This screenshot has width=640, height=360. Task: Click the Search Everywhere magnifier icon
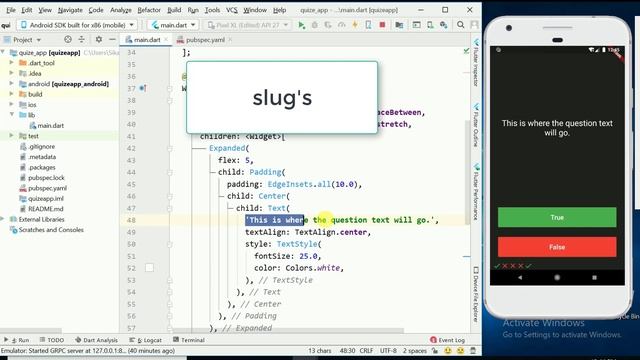pos(460,25)
